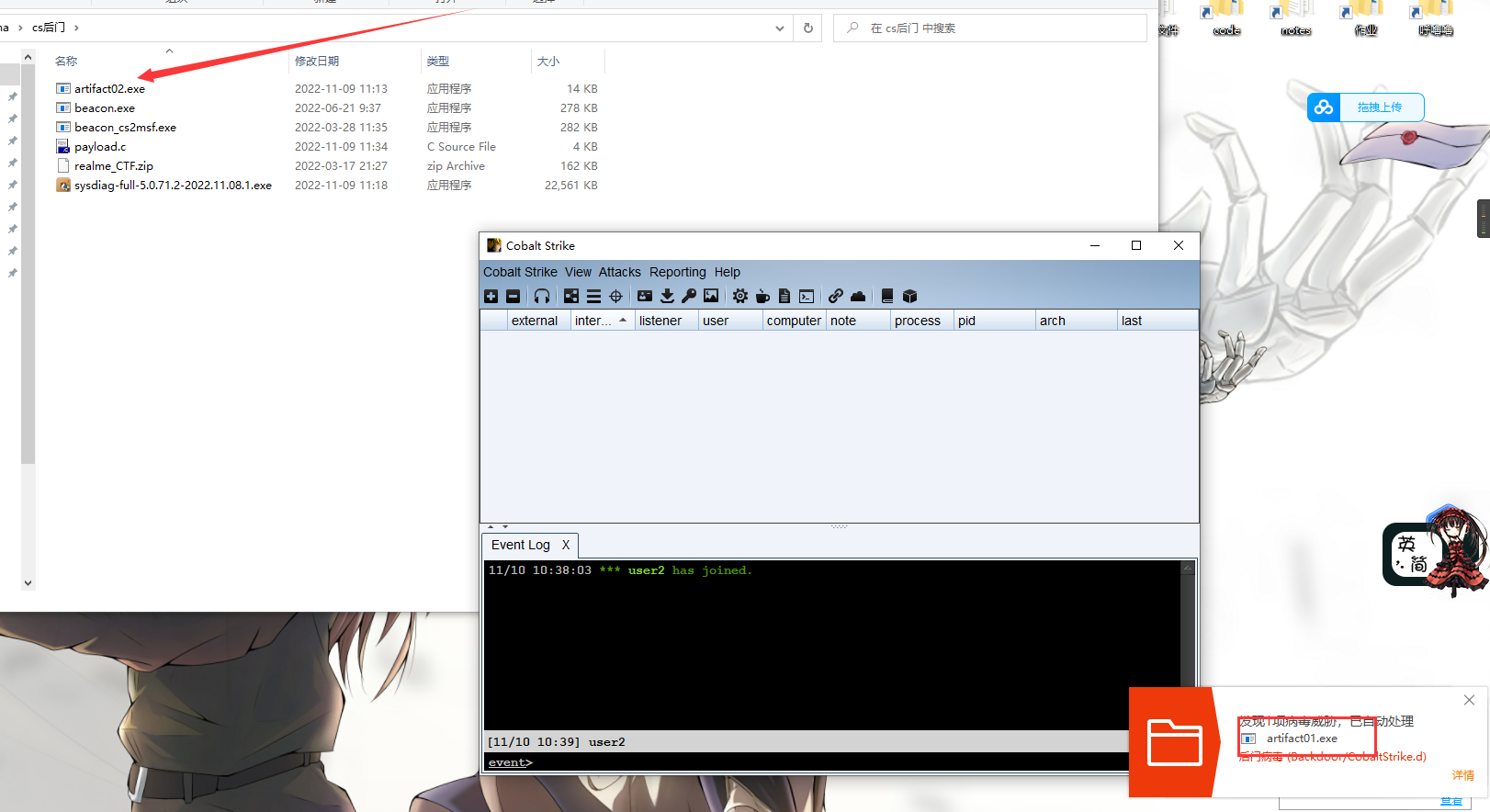Screen dimensions: 1490x812
Task: Close the Event Log tab with X
Action: click(x=566, y=545)
